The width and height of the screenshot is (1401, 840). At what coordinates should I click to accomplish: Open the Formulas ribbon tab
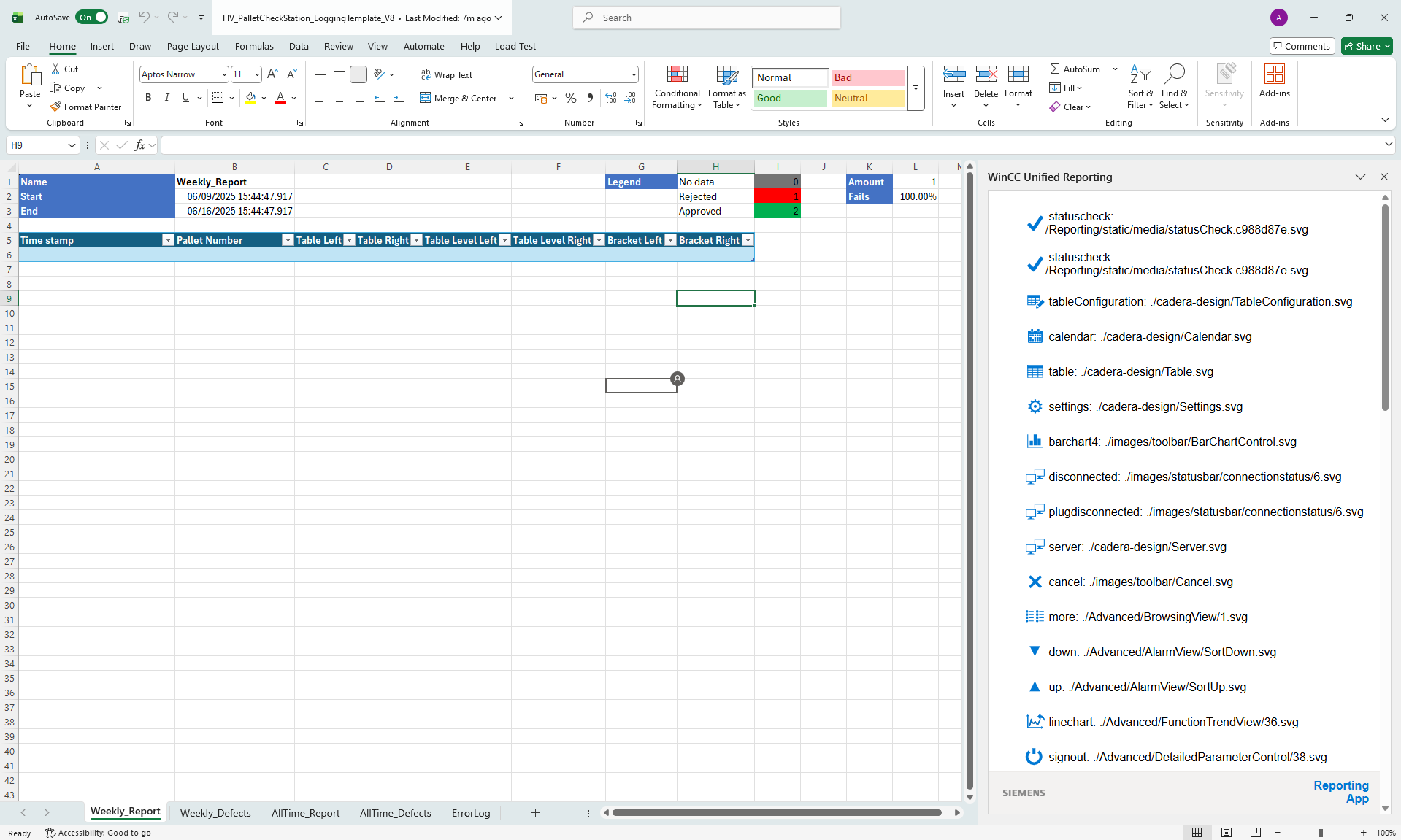tap(254, 46)
